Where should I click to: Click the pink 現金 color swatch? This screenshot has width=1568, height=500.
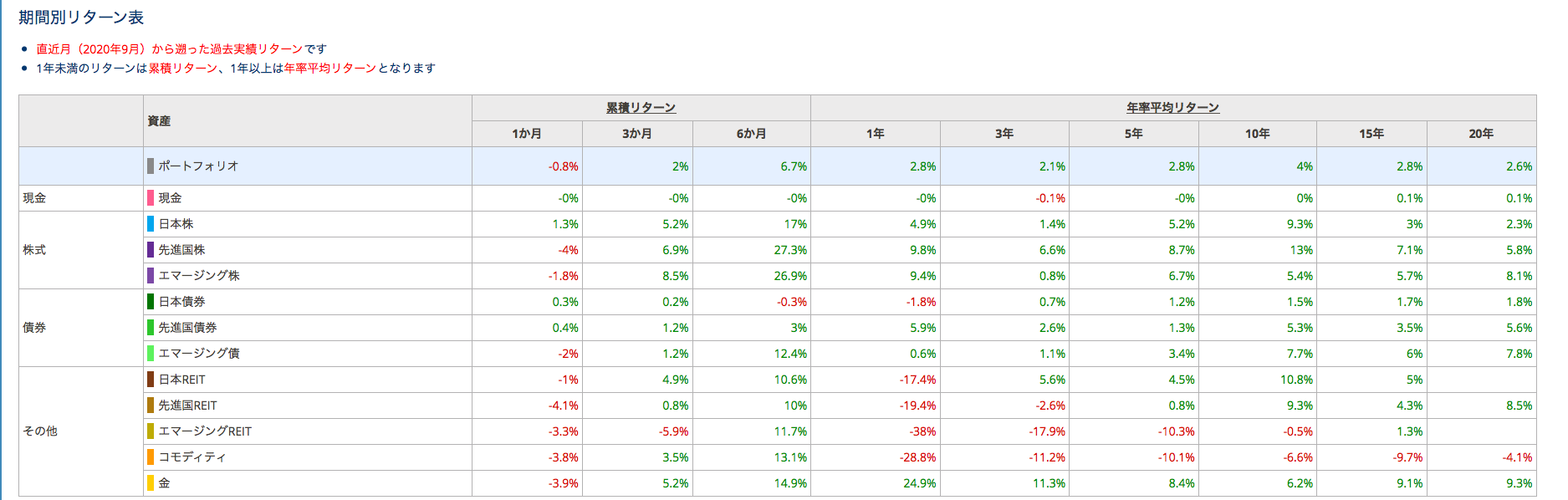coord(151,198)
